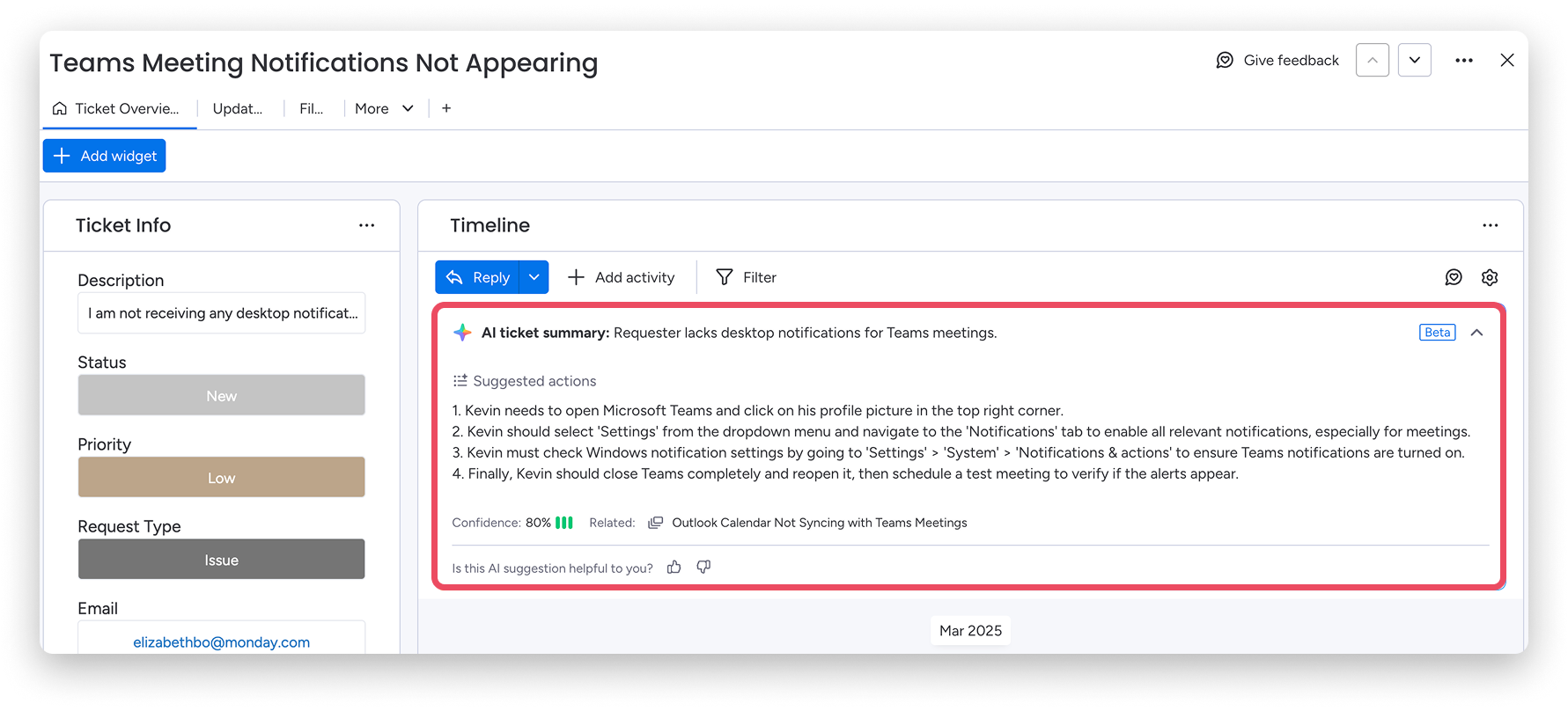Image resolution: width=1568 pixels, height=711 pixels.
Task: Click the AI sparkle icon in summary
Action: [x=462, y=333]
